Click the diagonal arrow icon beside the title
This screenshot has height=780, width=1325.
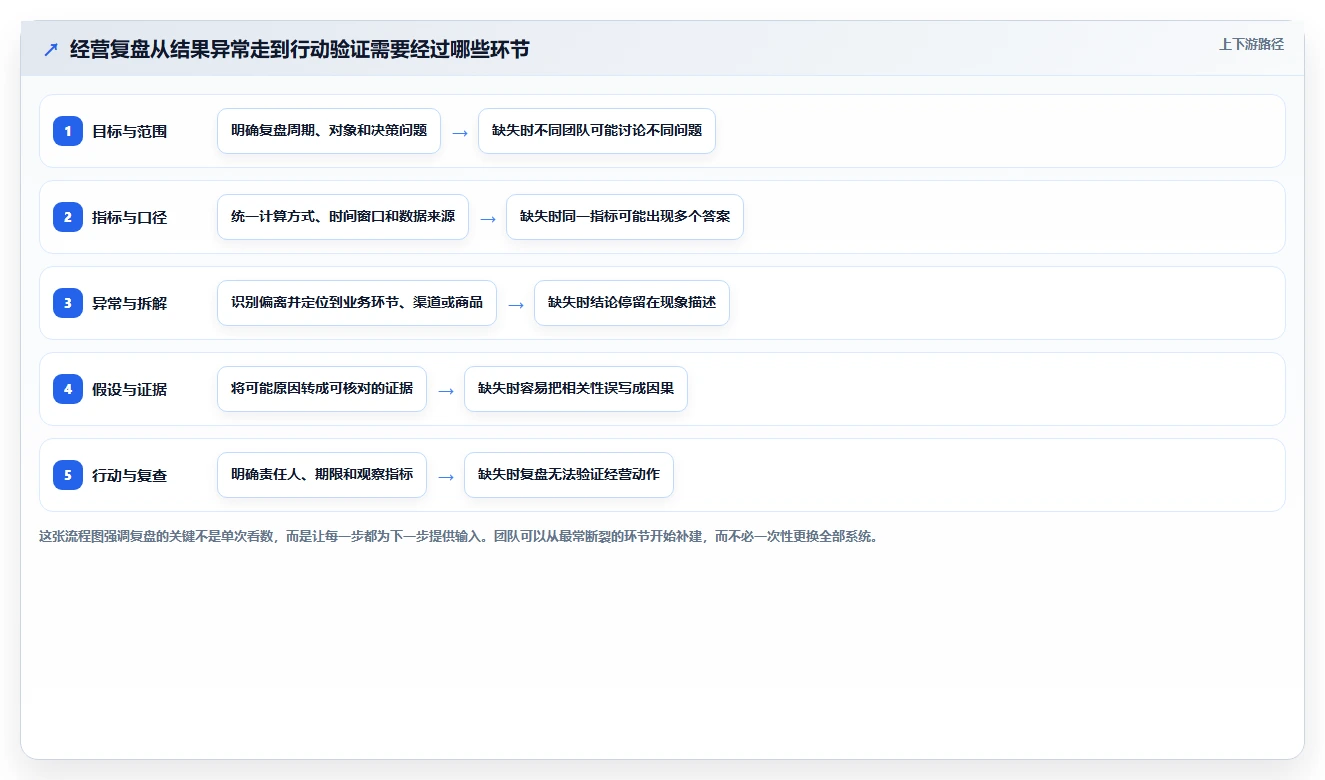(x=51, y=50)
